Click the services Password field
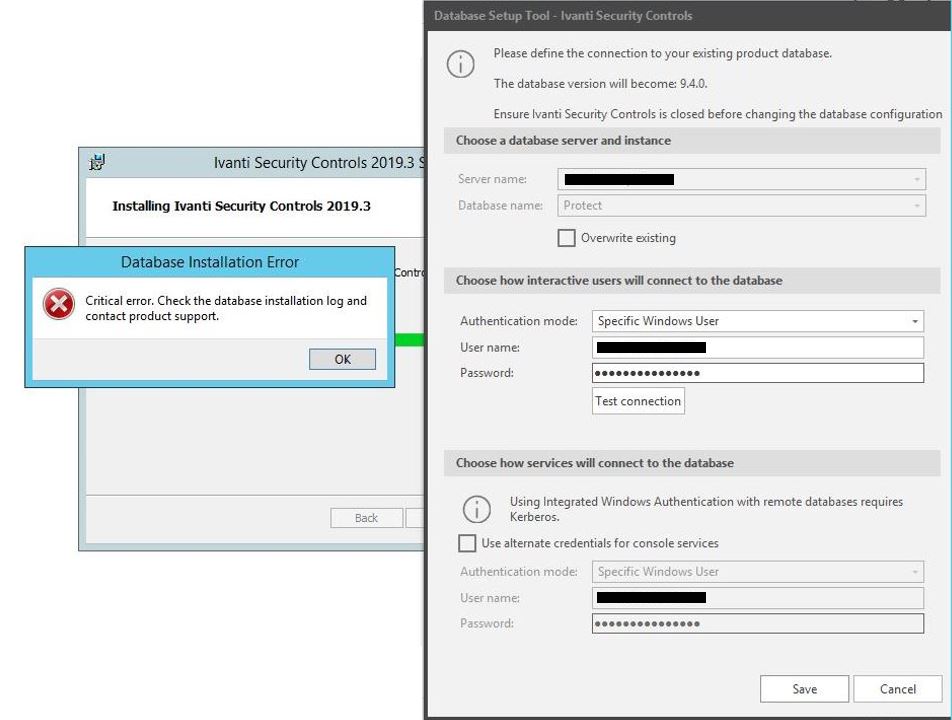952x720 pixels. [x=757, y=623]
